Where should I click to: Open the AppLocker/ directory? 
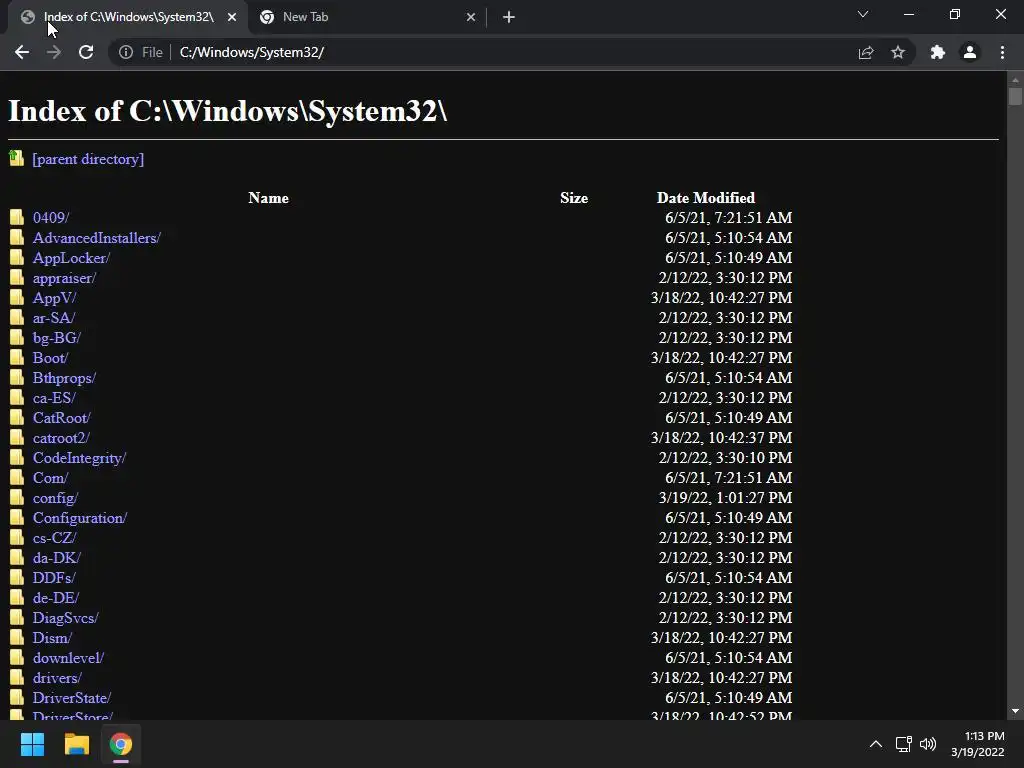(71, 258)
